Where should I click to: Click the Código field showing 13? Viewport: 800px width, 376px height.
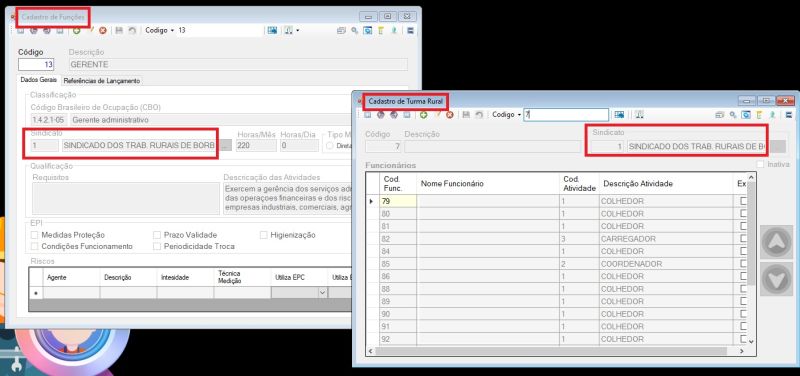click(36, 65)
